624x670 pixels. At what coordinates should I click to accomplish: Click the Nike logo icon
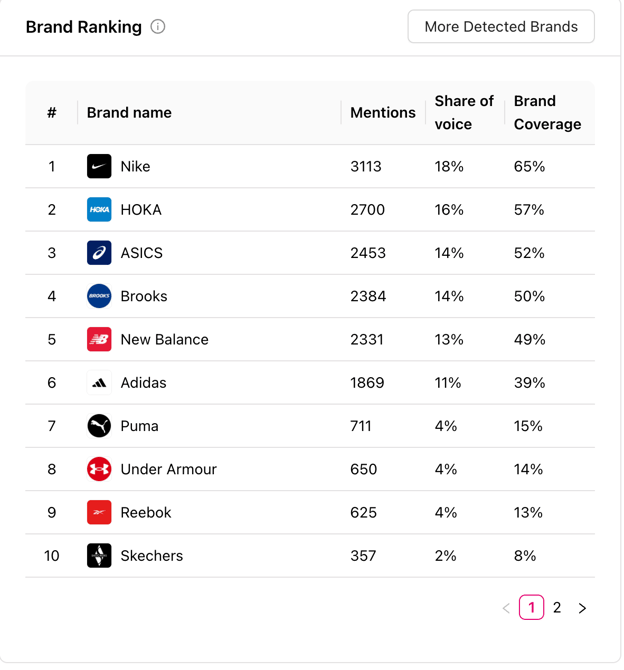pos(99,166)
